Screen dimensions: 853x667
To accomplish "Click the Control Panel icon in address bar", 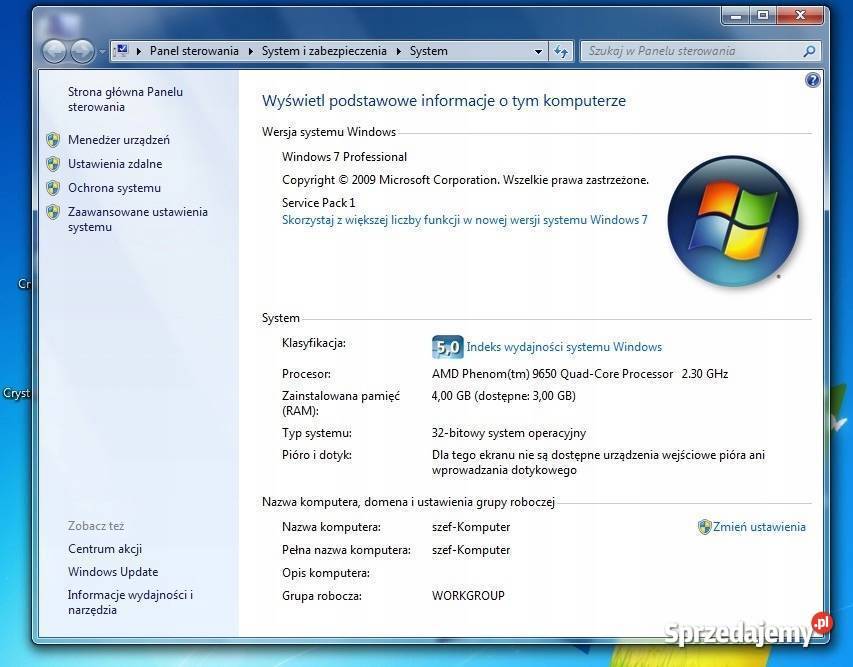I will click(x=121, y=51).
